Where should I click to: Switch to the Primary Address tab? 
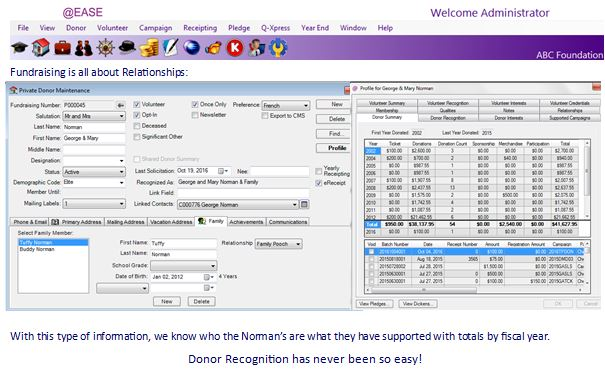[77, 222]
